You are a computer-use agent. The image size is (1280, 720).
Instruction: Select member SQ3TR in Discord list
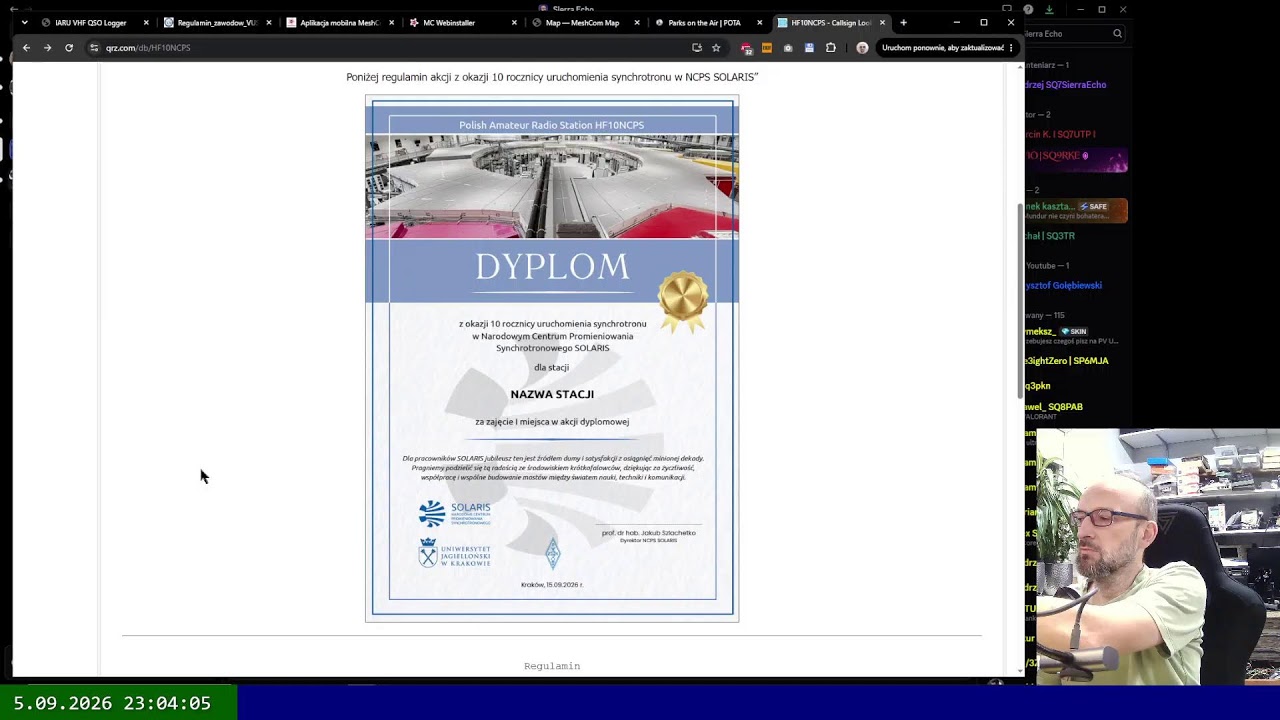click(x=1050, y=236)
